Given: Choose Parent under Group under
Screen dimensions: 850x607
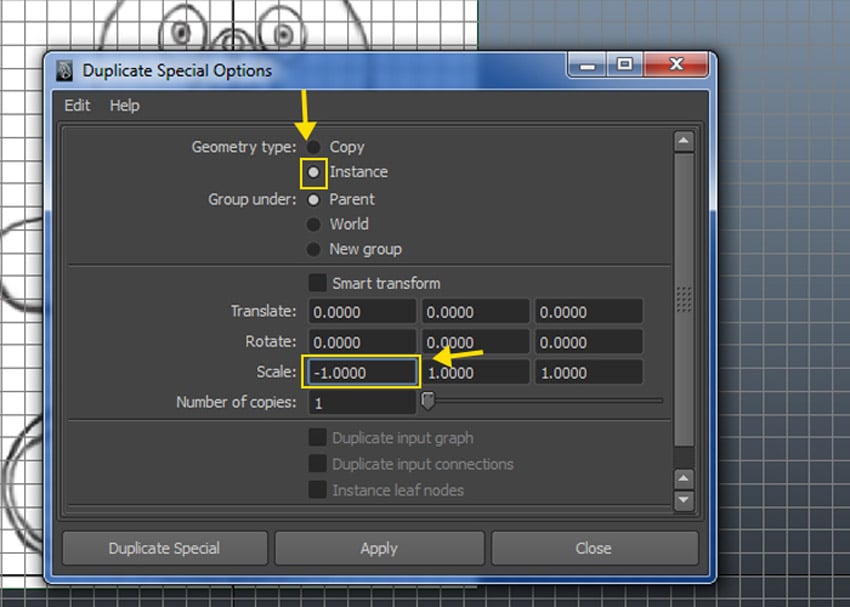Looking at the screenshot, I should coord(313,199).
